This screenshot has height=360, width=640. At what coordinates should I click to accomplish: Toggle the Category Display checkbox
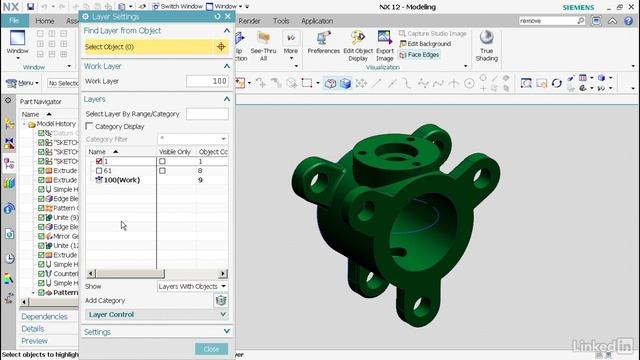click(89, 127)
